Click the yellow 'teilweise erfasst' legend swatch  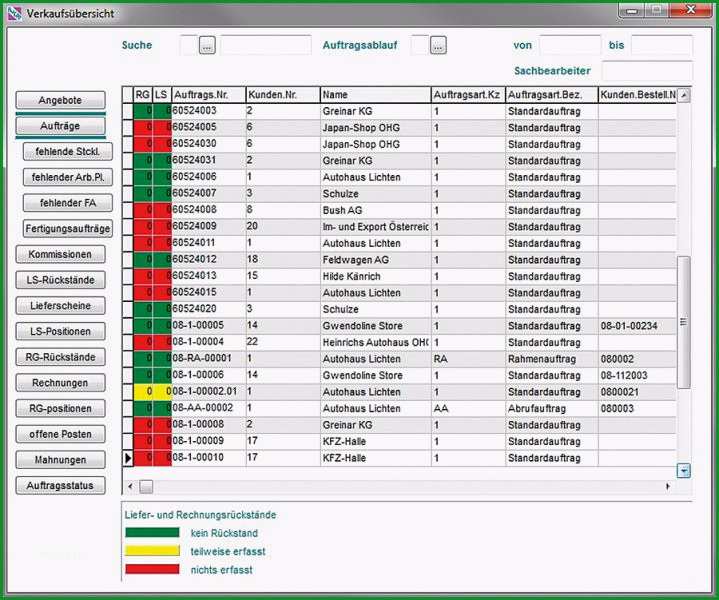click(152, 551)
